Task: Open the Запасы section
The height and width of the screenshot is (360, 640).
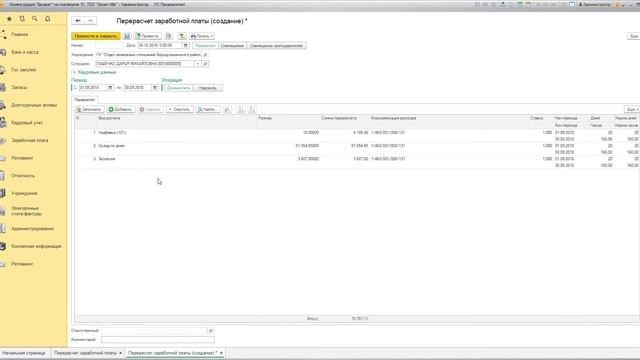Action: [19, 87]
